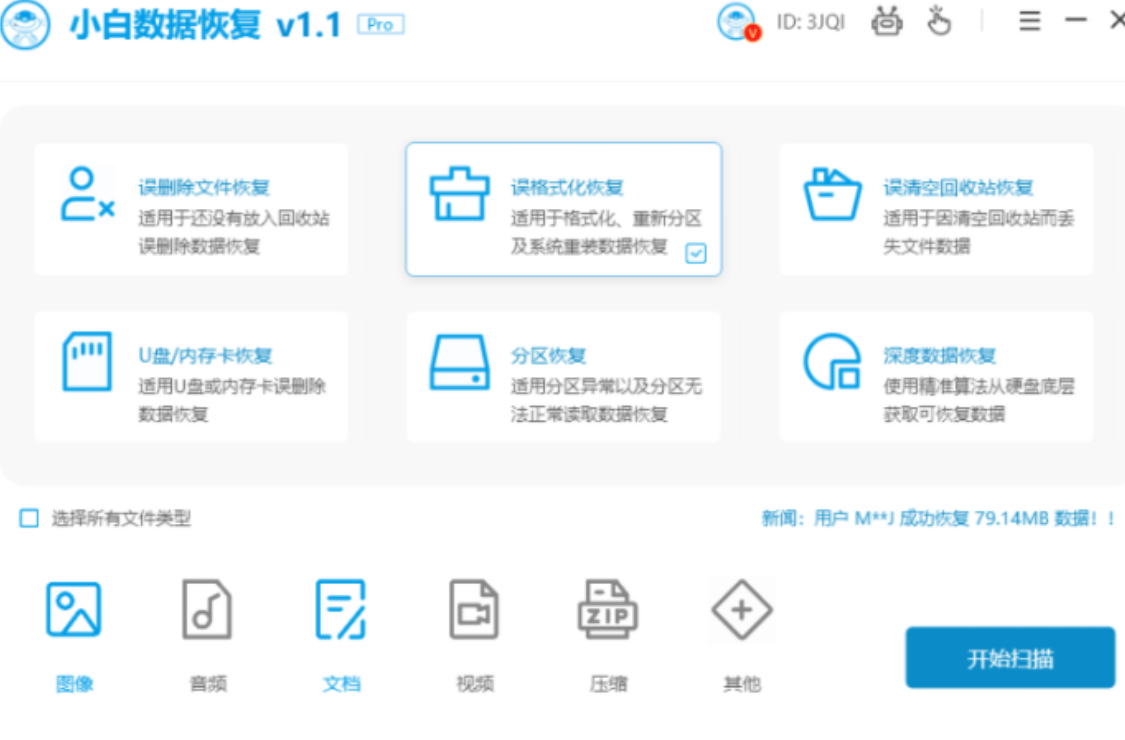The image size is (1125, 740).
Task: Click the 其他 label
Action: [742, 684]
